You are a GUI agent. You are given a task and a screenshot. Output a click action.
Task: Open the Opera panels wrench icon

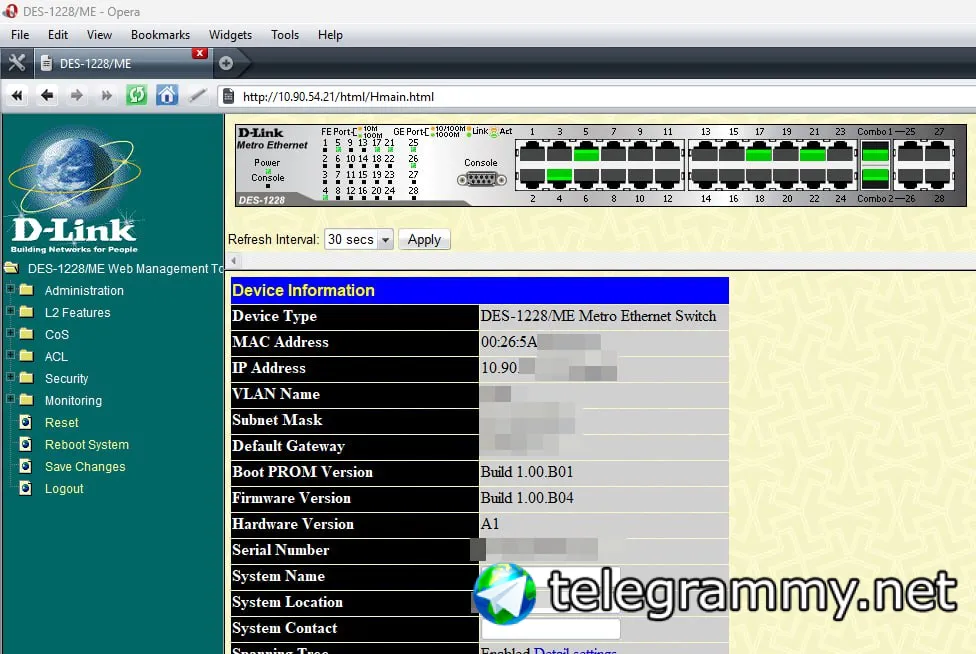17,63
